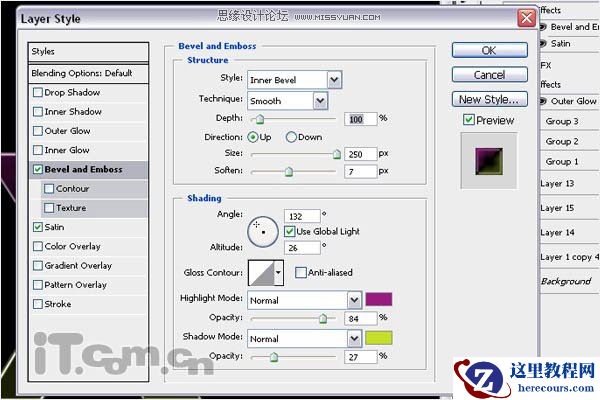
Task: Click the Highlight Opacity field showing 84
Action: 361,318
